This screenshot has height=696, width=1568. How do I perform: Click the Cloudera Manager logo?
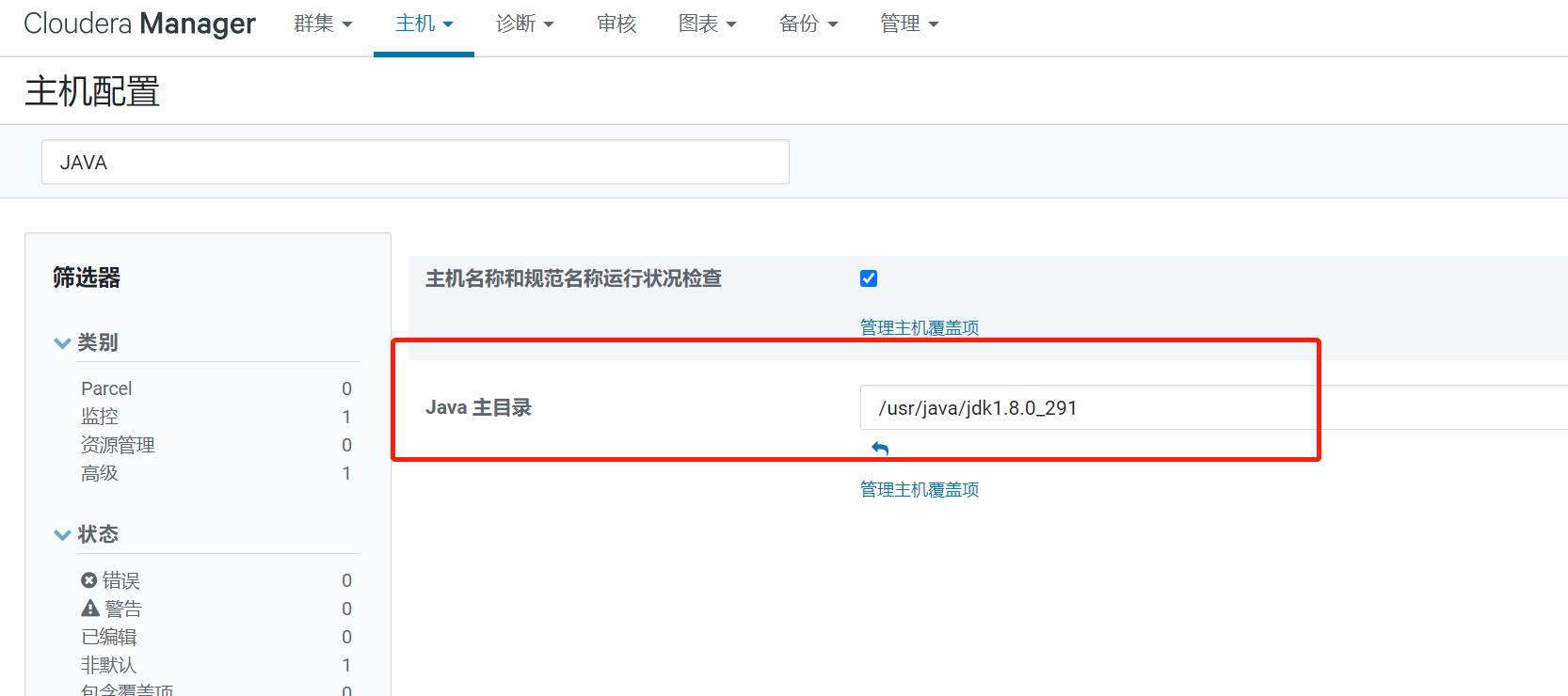(x=139, y=24)
